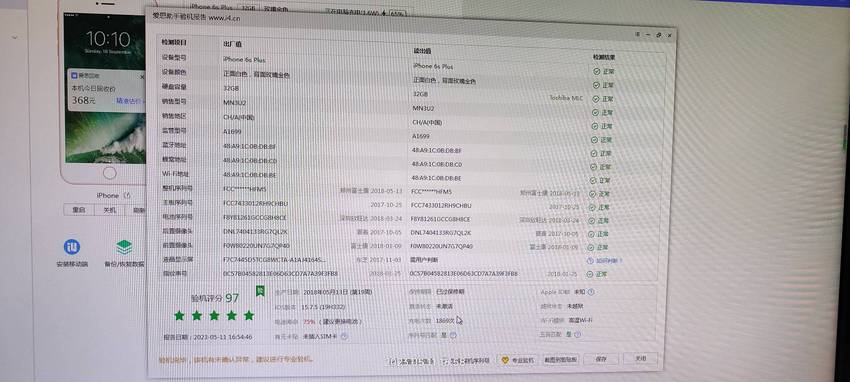Image resolution: width=850 pixels, height=382 pixels.
Task: Click the 专业验机 button
Action: [x=517, y=359]
